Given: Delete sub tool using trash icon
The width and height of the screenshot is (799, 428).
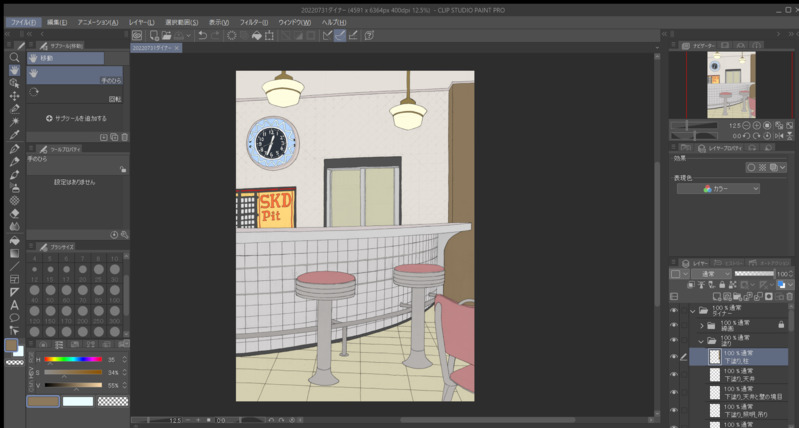Looking at the screenshot, I should (x=125, y=137).
